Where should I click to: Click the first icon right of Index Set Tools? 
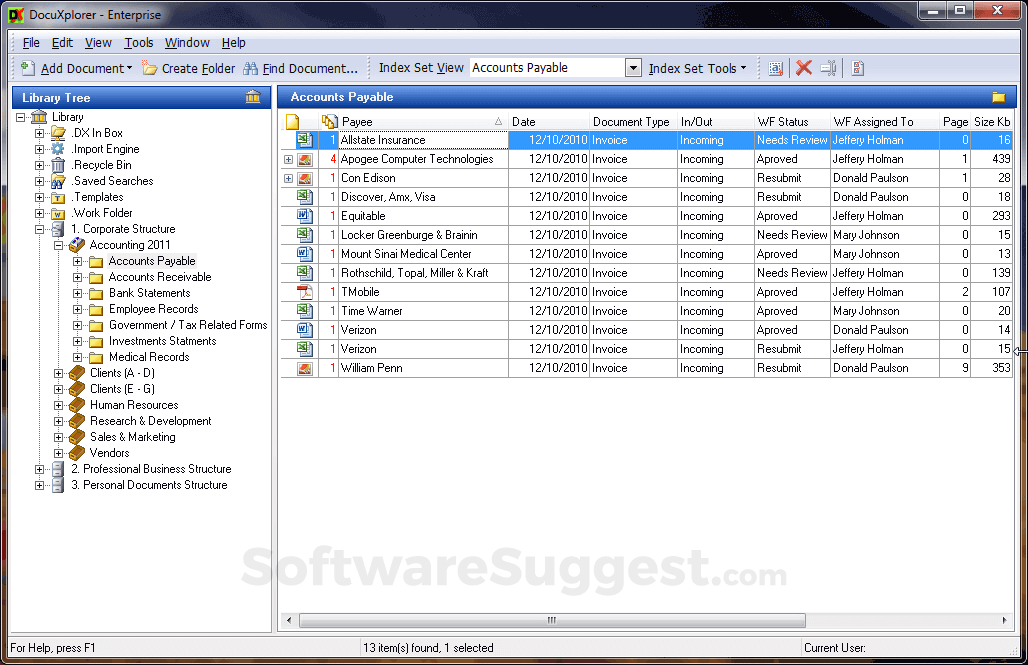776,68
